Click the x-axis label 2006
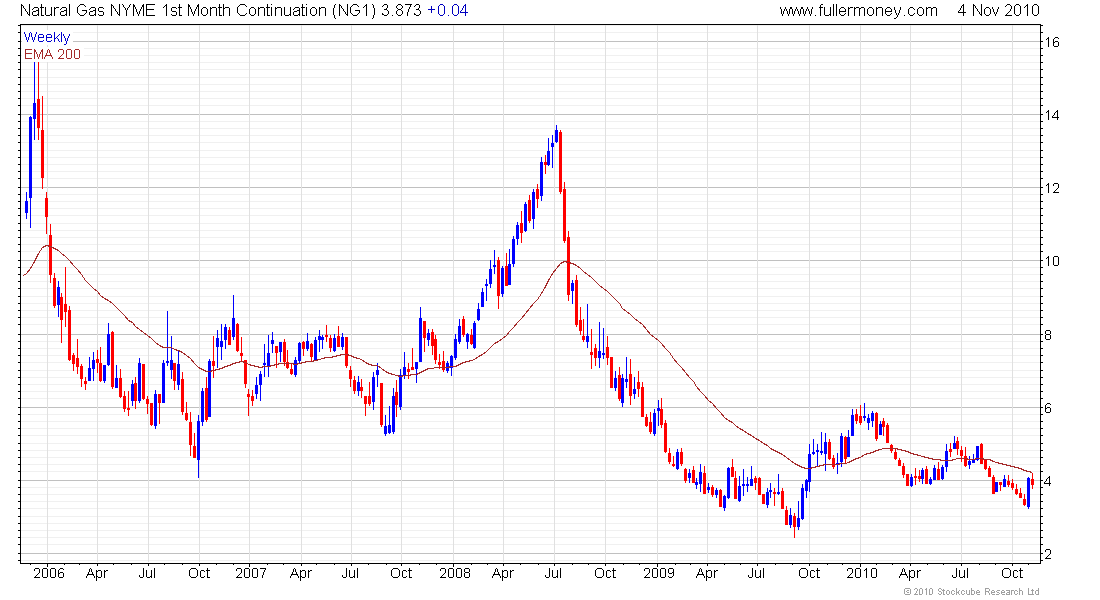 pos(48,573)
